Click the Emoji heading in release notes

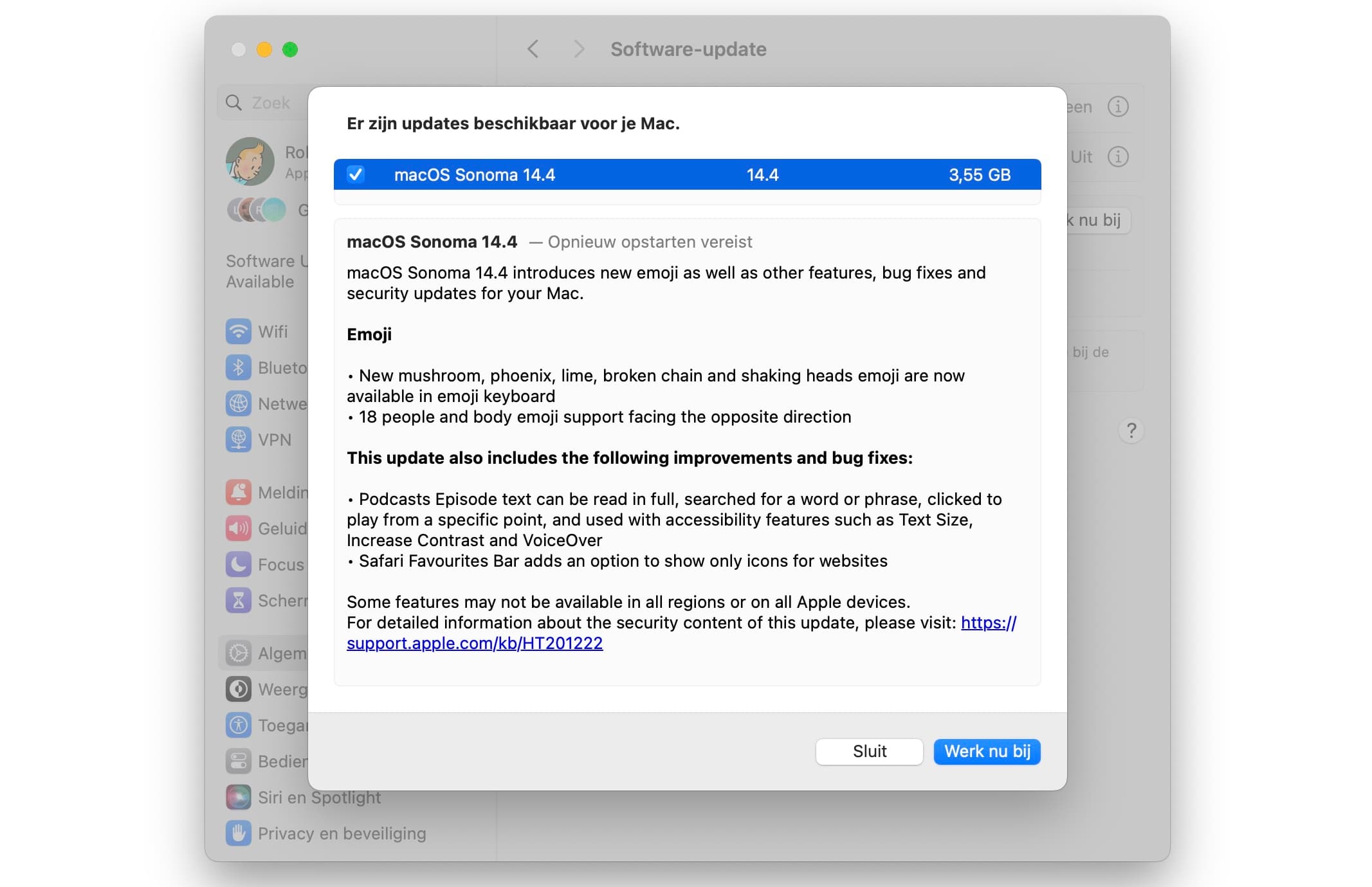369,334
